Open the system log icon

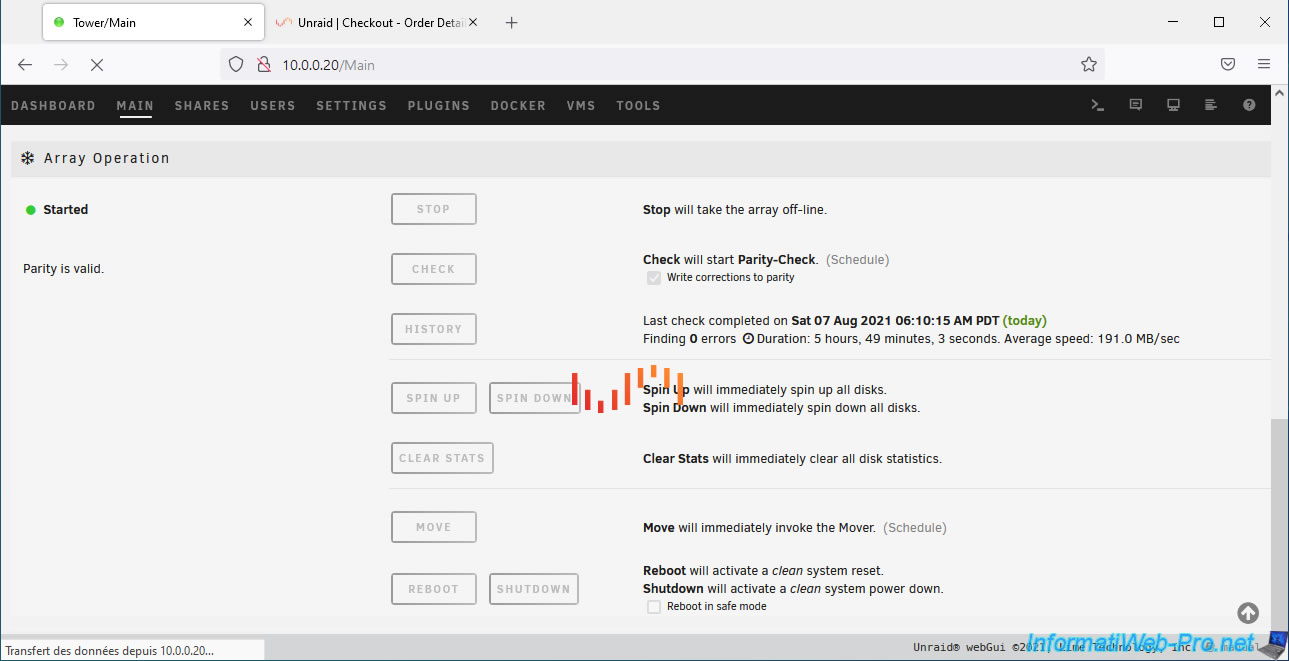tap(1211, 105)
